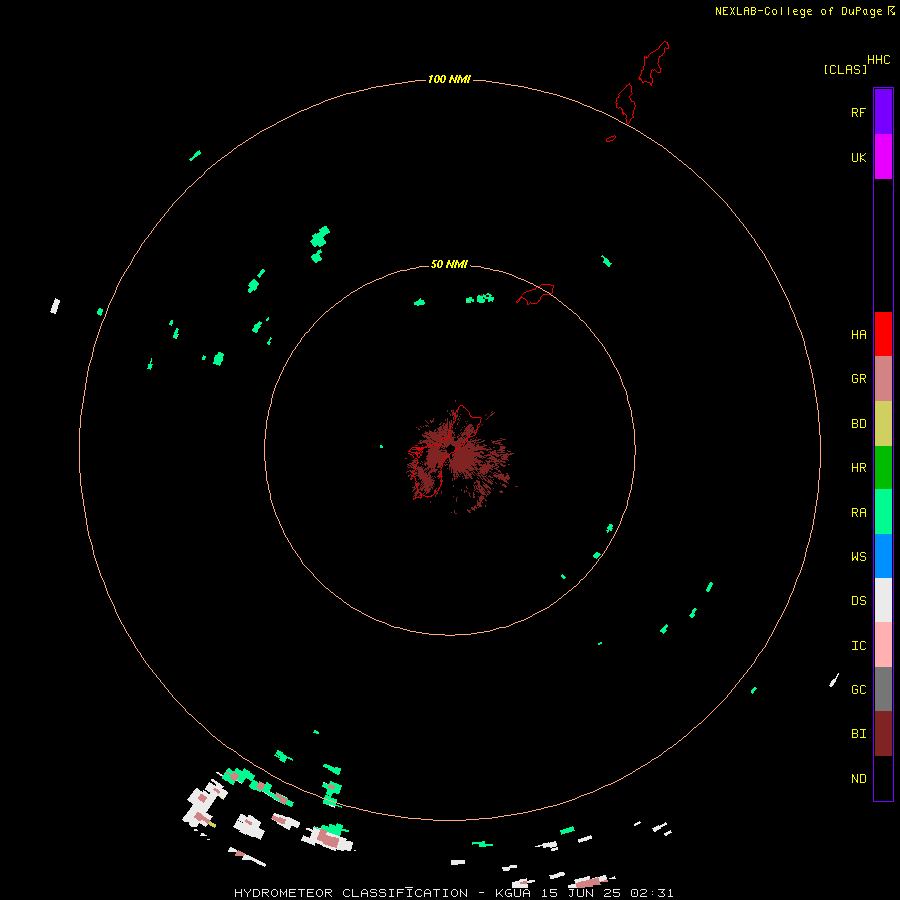
Task: Click the 50 NMI range ring label
Action: pos(449,264)
